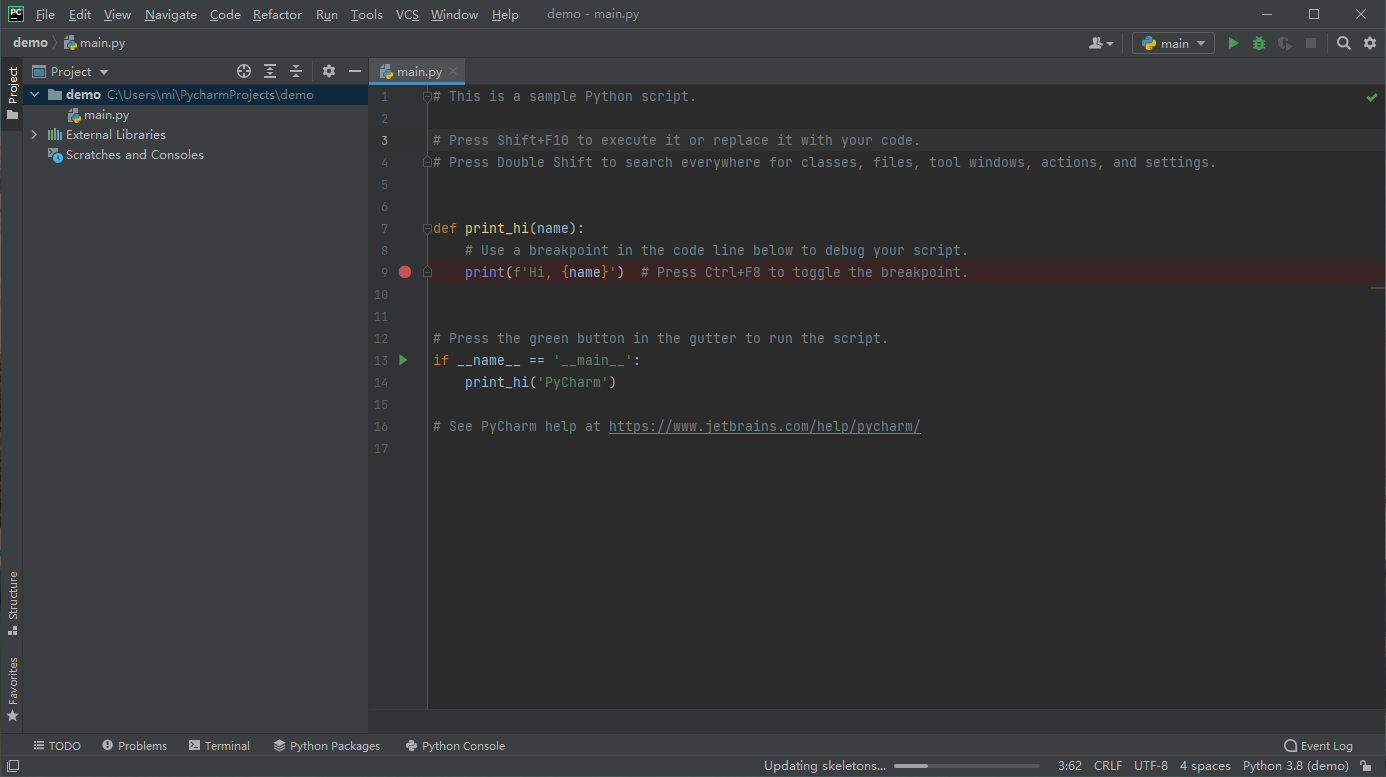The width and height of the screenshot is (1386, 777).
Task: Click the Updating skeletons progress bar
Action: point(966,766)
